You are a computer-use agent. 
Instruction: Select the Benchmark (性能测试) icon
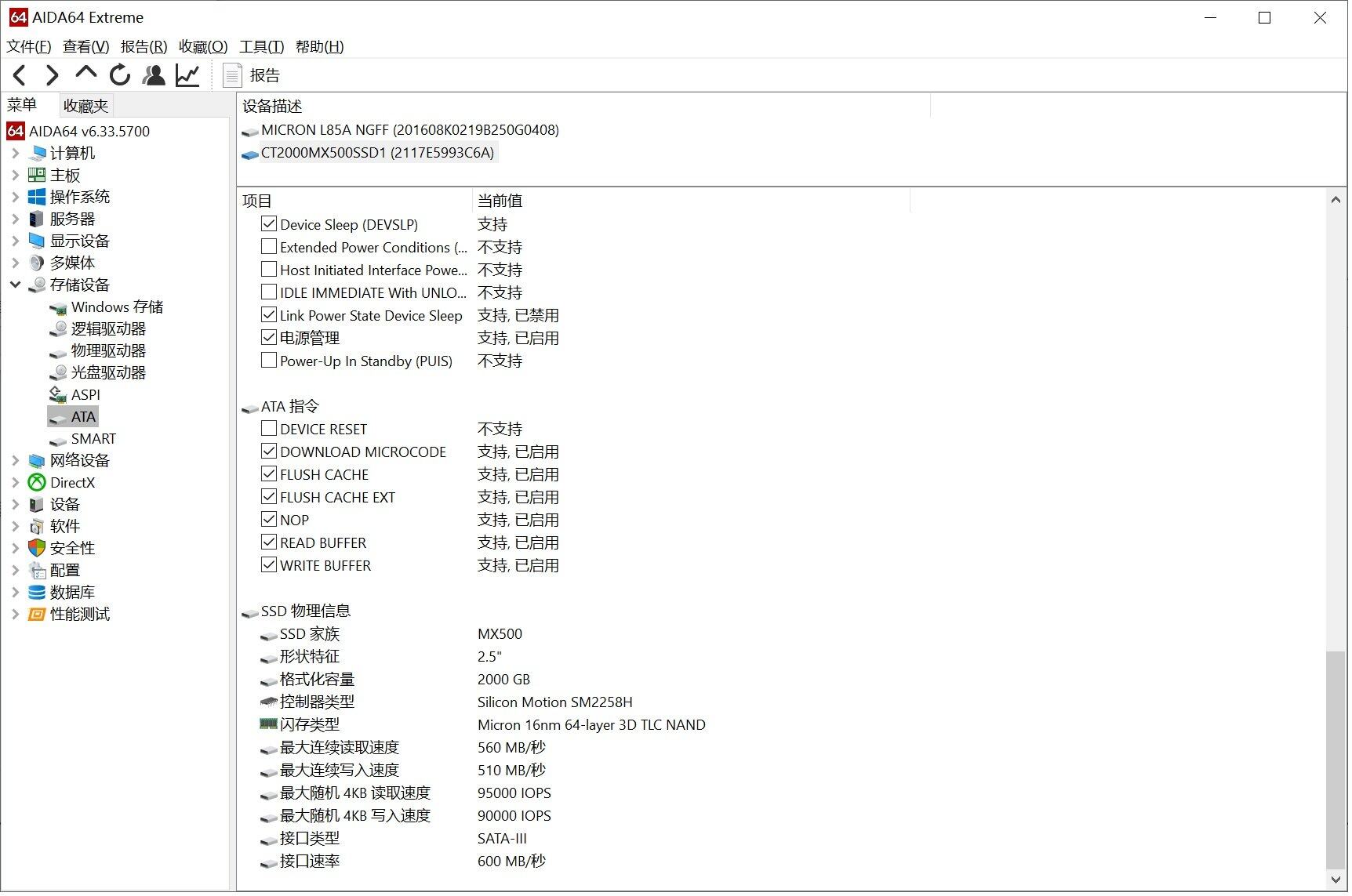point(37,615)
